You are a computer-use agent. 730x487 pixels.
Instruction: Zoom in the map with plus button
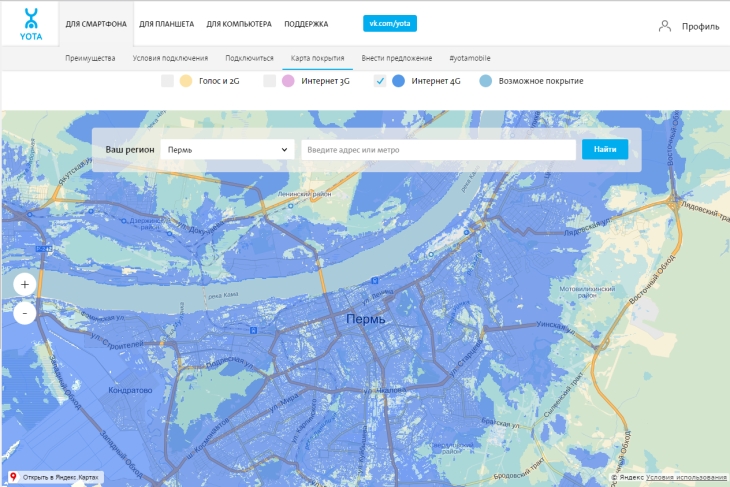(x=25, y=284)
